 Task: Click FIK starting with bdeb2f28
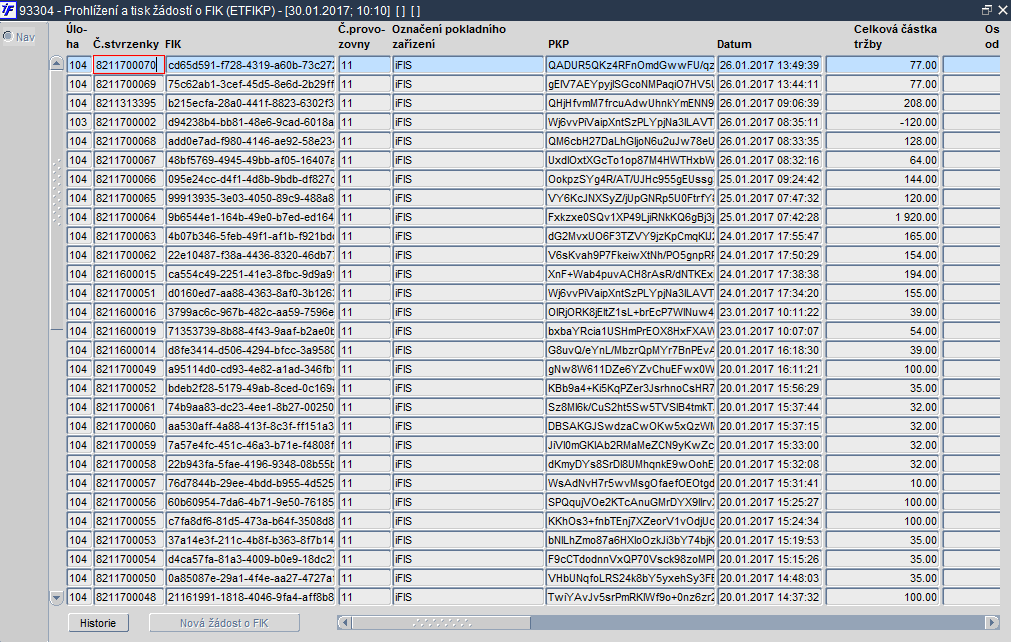pyautogui.click(x=251, y=388)
